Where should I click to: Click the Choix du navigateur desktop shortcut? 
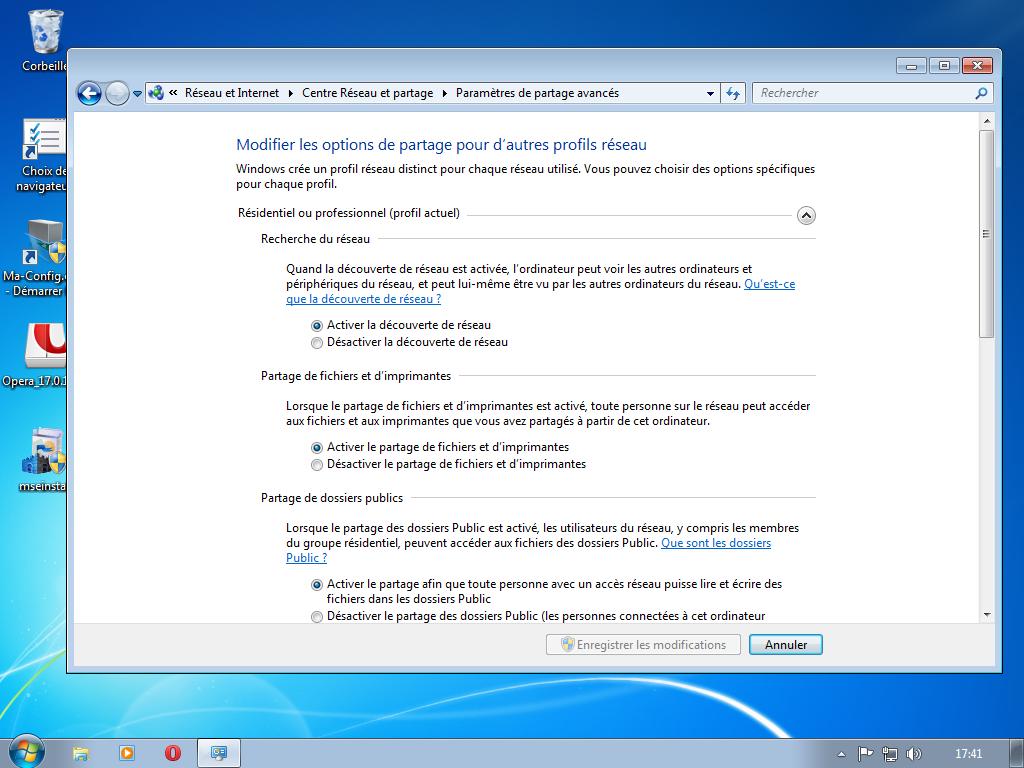43,155
